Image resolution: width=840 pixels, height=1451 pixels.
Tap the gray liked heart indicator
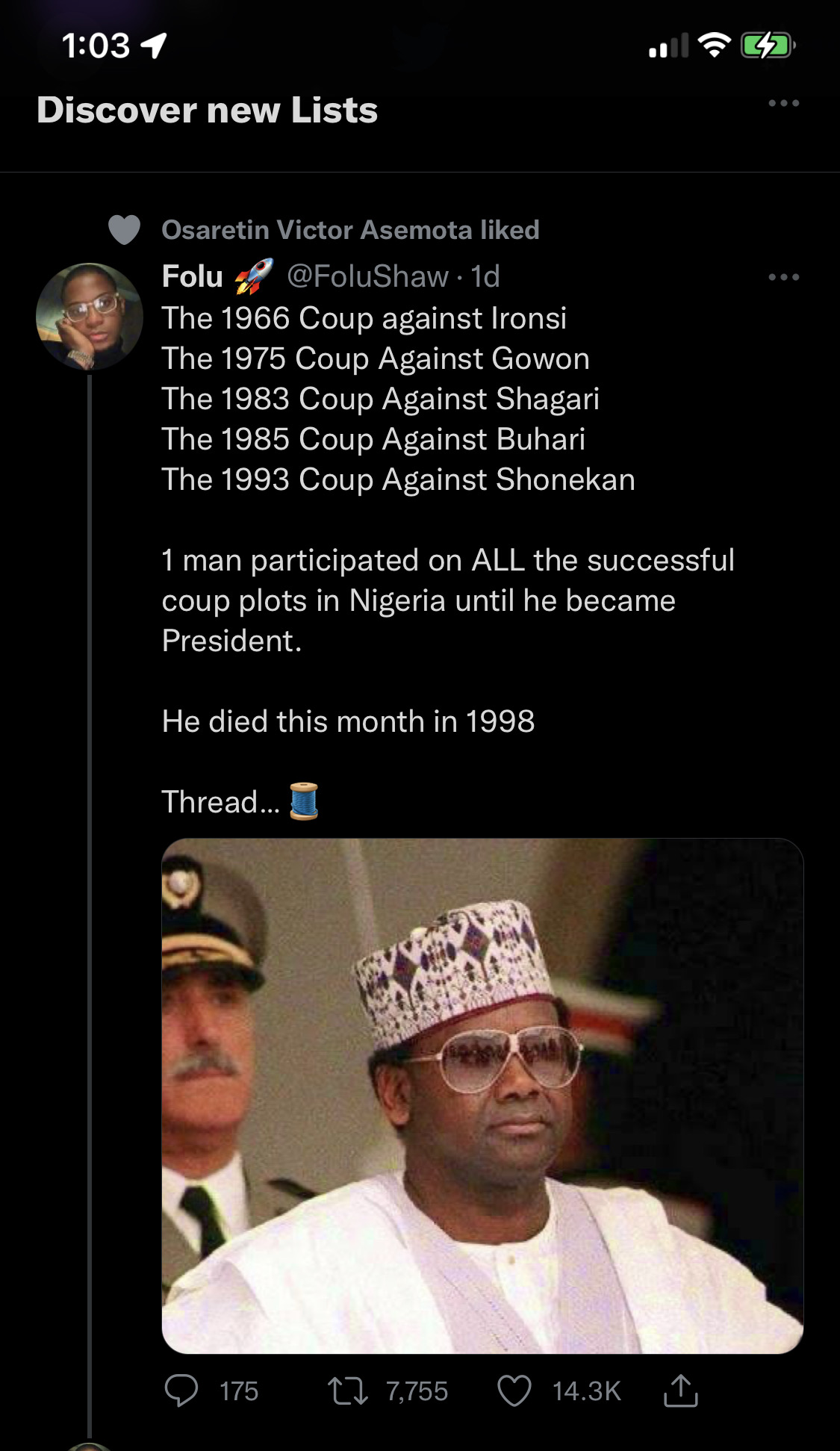click(124, 230)
